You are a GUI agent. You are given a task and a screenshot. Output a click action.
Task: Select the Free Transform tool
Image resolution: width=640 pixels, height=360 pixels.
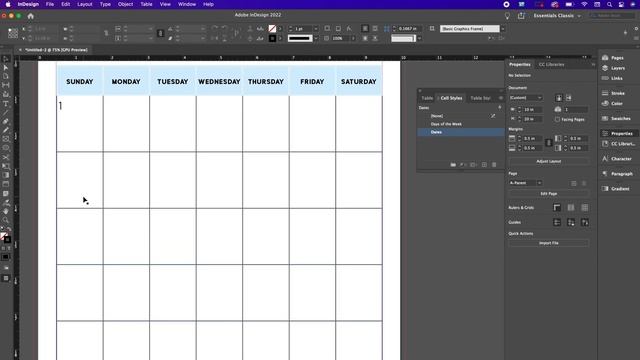coord(6,166)
